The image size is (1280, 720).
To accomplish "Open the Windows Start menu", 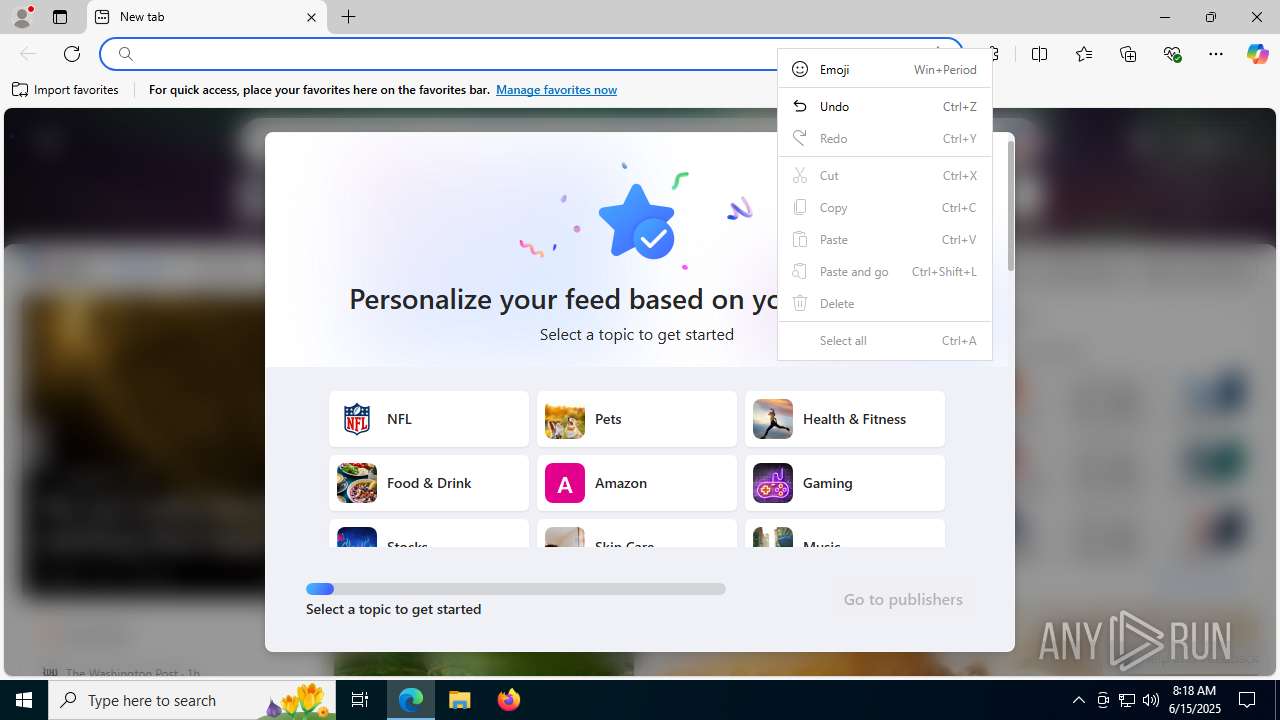I will [24, 700].
